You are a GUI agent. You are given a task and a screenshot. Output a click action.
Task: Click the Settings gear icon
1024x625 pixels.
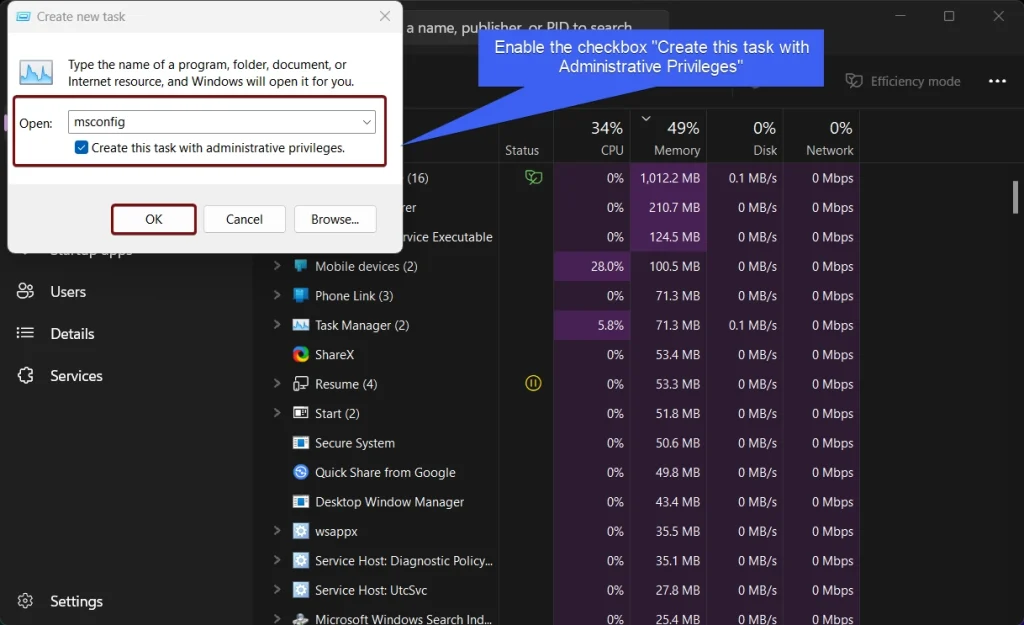click(25, 601)
